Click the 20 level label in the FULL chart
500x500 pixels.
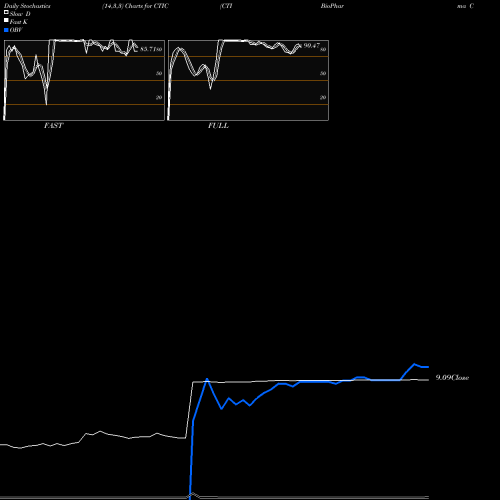323,97
